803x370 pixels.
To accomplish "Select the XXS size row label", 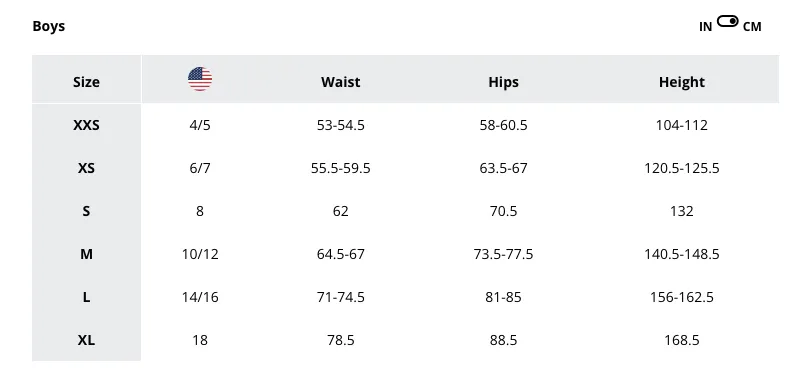I will point(86,125).
